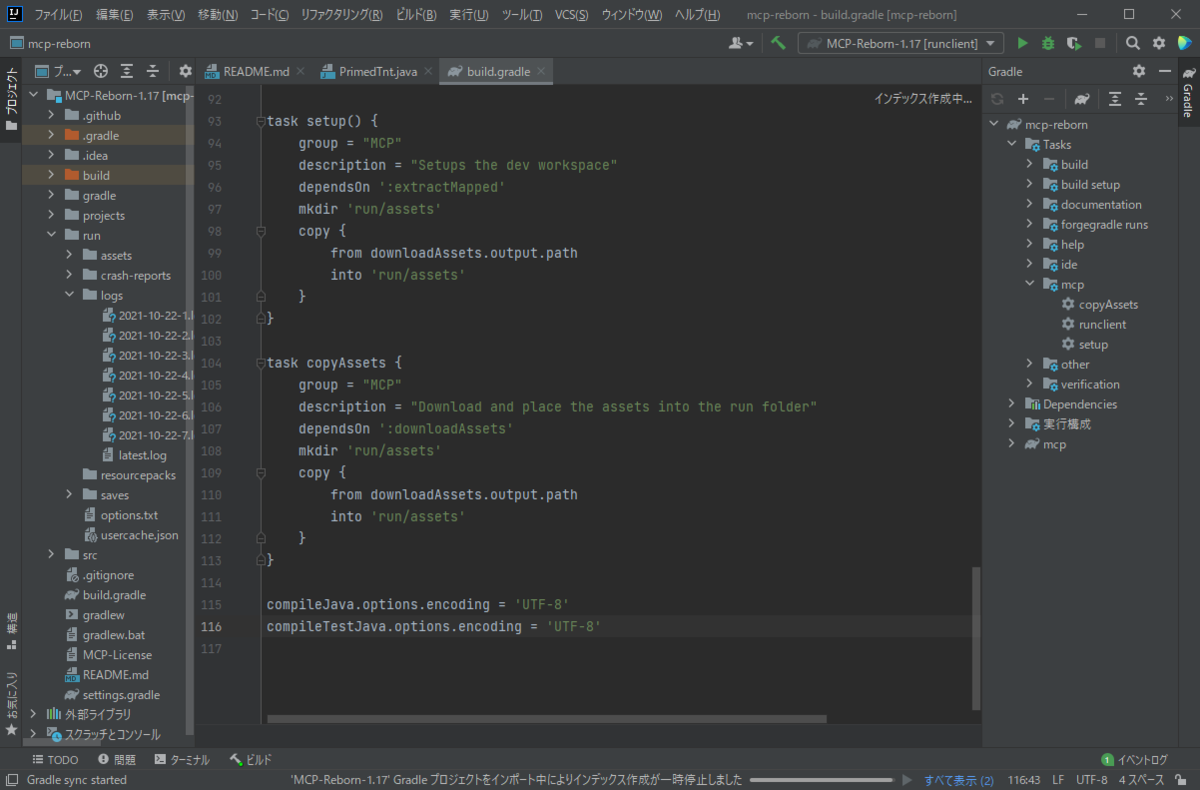This screenshot has height=790, width=1200.
Task: Open Project panel options gear
Action: (x=185, y=71)
